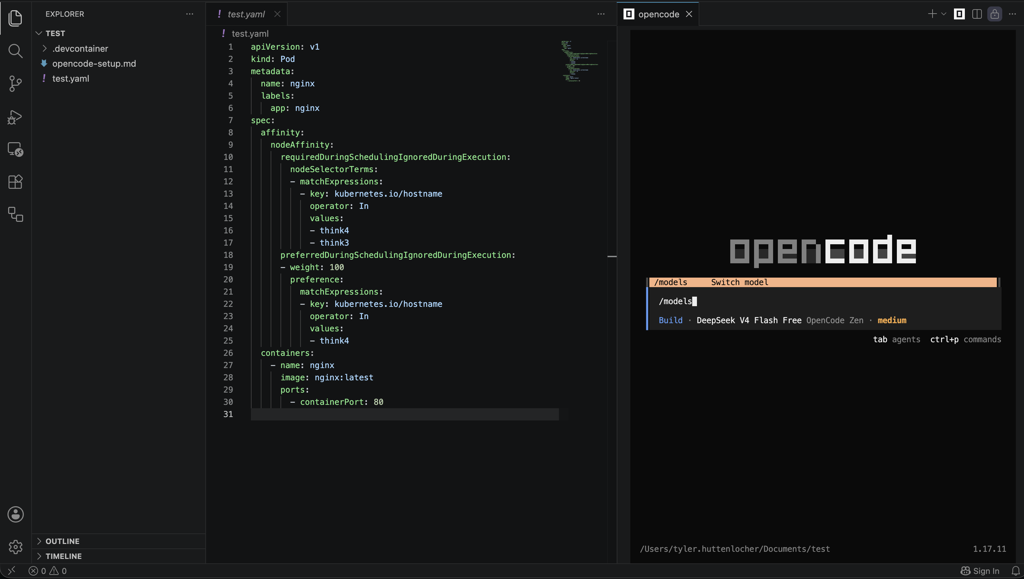Click the opencode icon button in the top-right toolbar
Screen dimensions: 1024x579
click(x=959, y=14)
